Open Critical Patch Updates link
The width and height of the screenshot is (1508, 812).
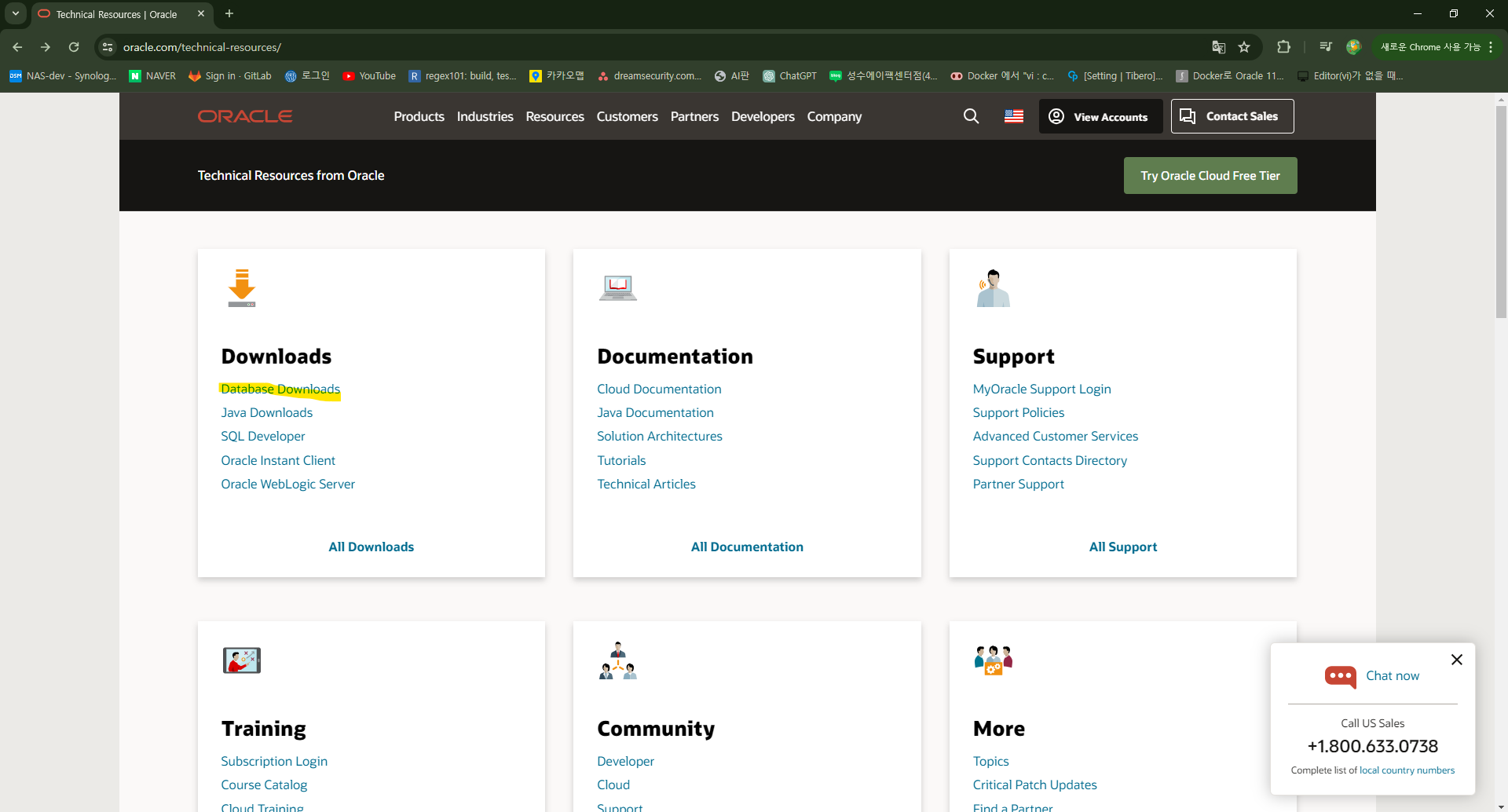click(1034, 785)
